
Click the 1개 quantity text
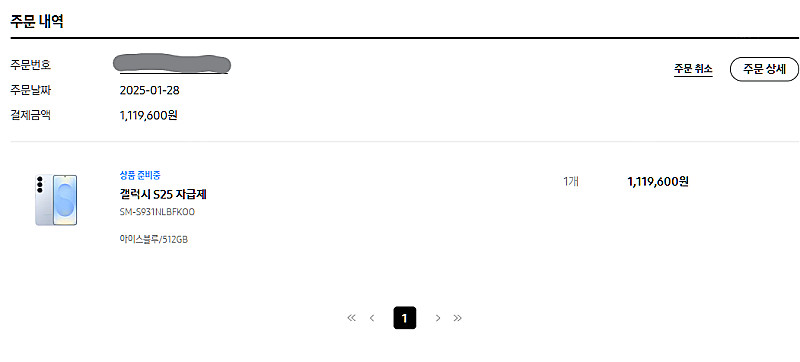click(x=571, y=182)
